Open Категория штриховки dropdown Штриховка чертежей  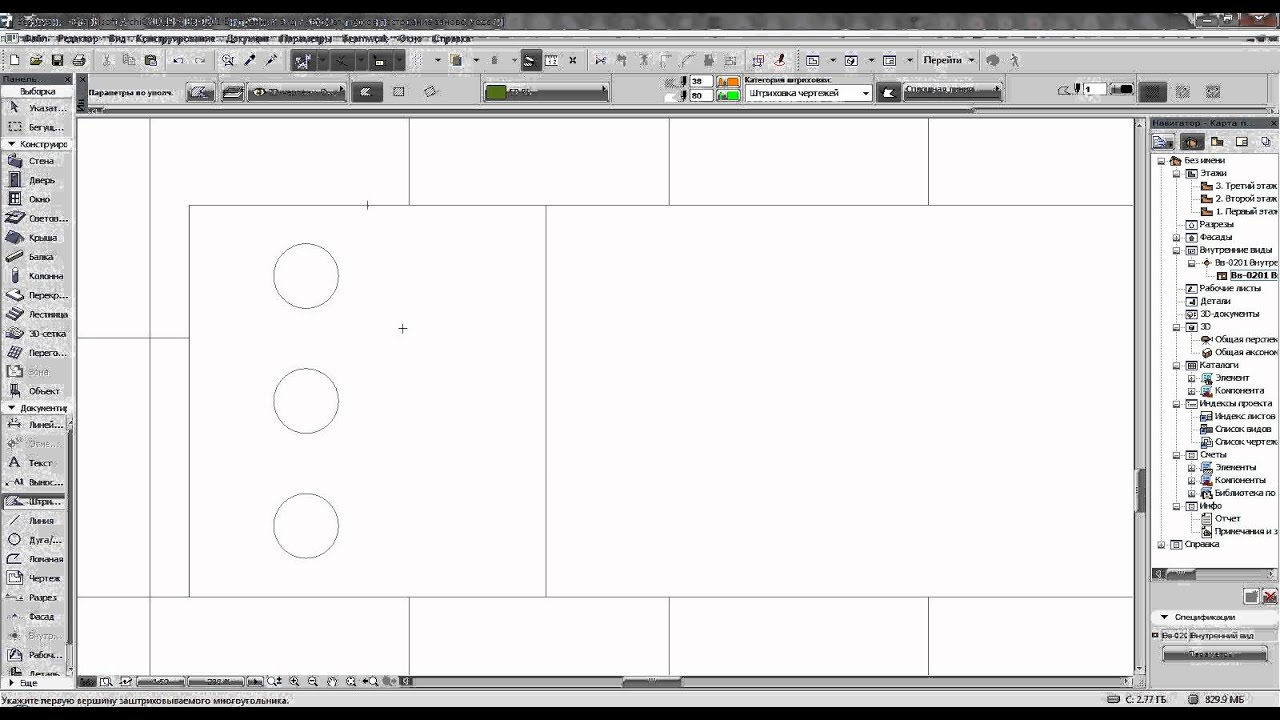point(808,93)
